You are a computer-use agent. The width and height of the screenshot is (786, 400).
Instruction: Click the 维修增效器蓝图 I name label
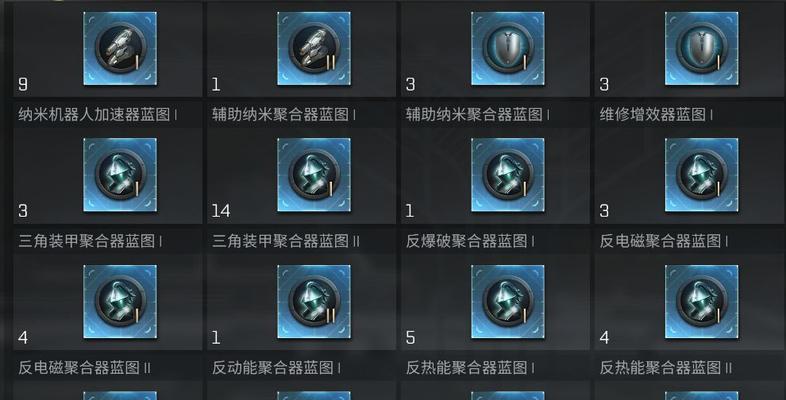[x=656, y=115]
